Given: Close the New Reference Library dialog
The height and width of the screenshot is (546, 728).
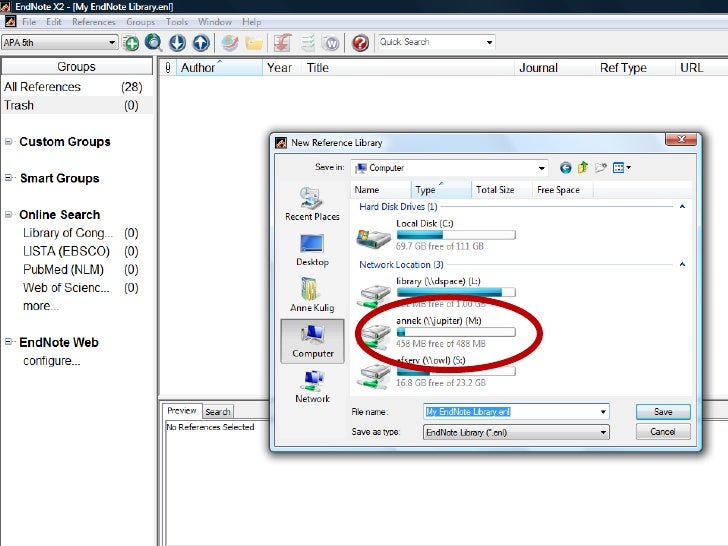Looking at the screenshot, I should click(681, 139).
